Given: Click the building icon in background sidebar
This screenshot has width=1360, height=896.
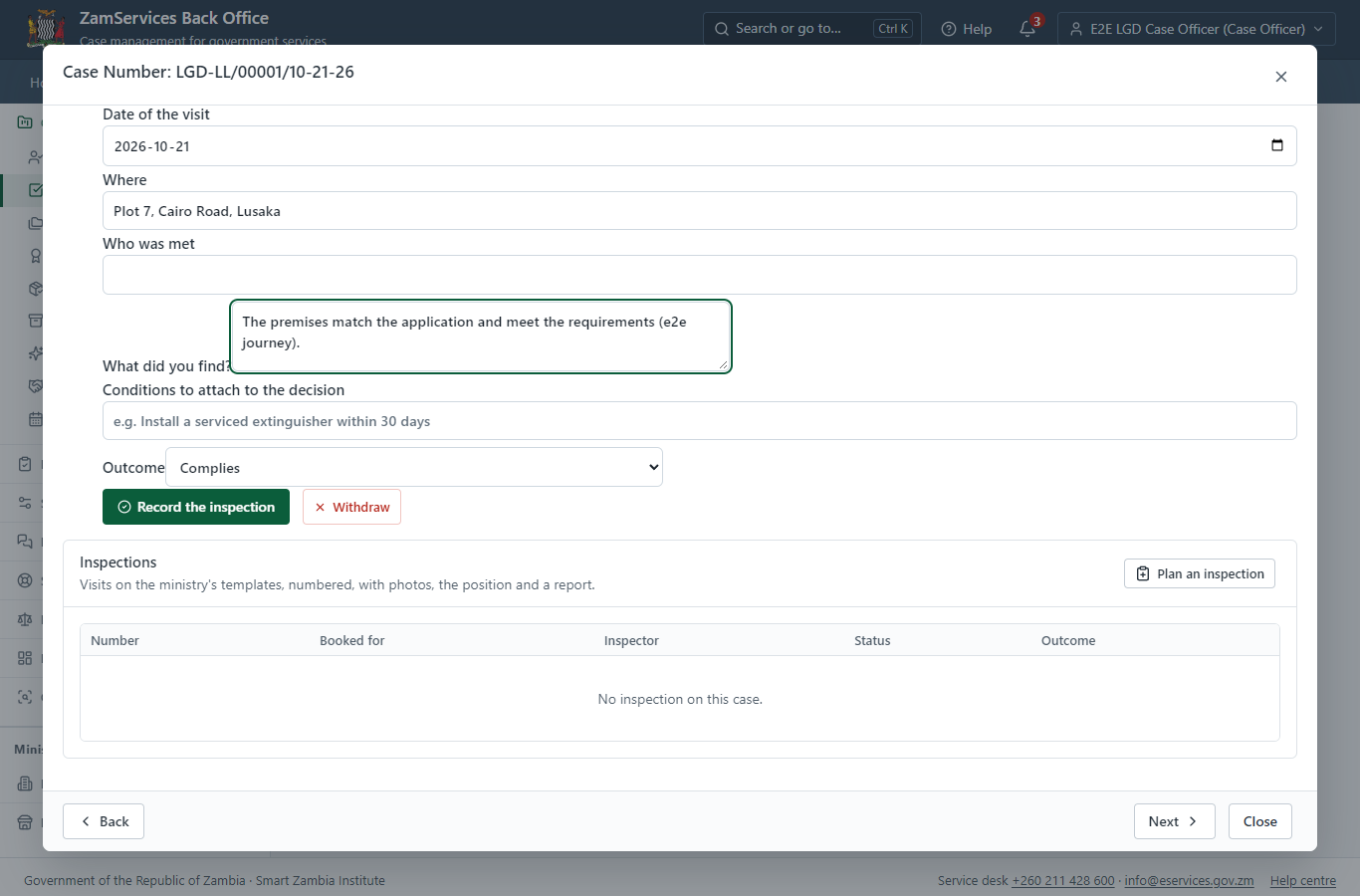Looking at the screenshot, I should point(25,784).
